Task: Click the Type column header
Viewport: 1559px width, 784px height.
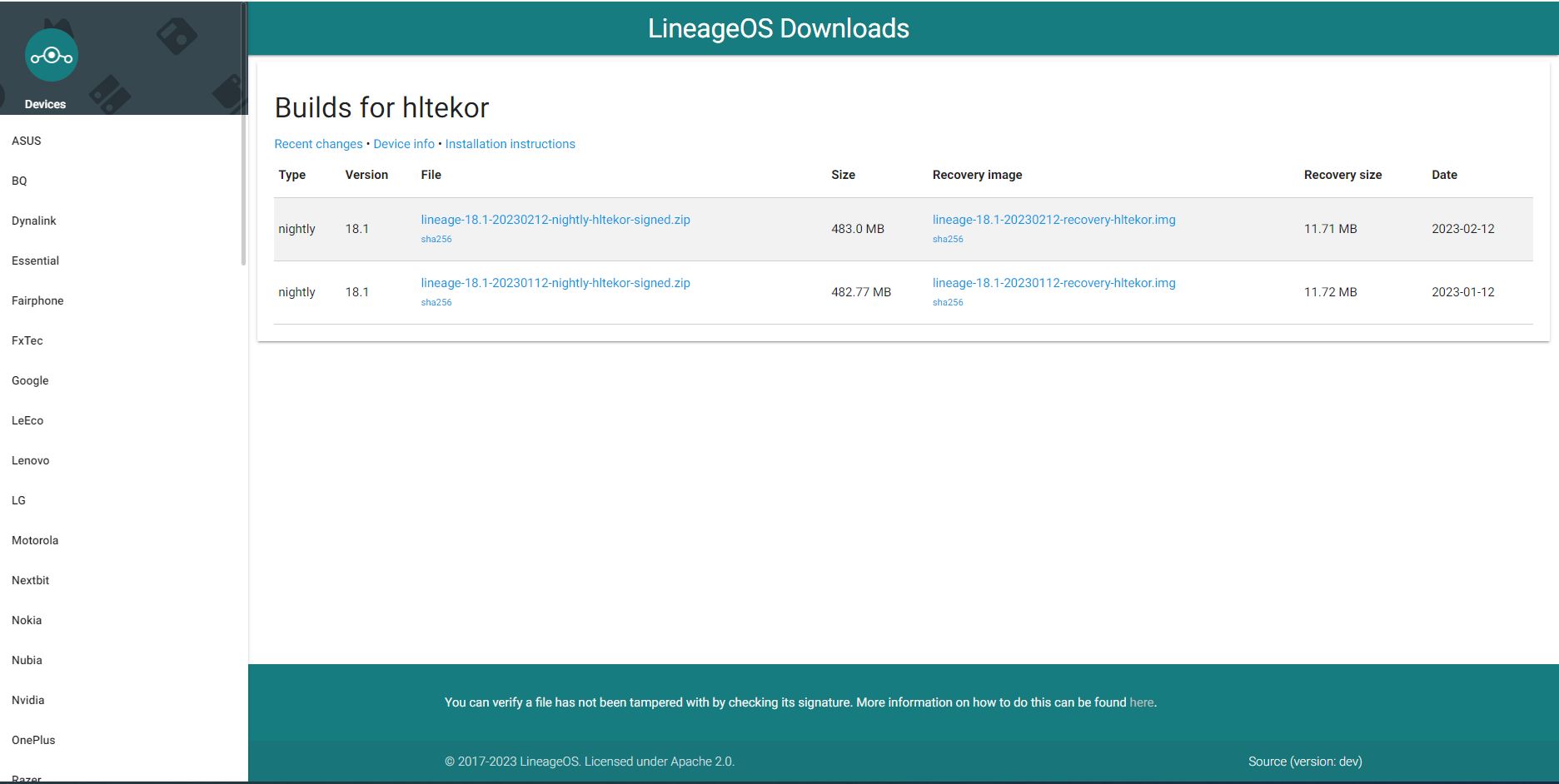Action: pos(292,175)
